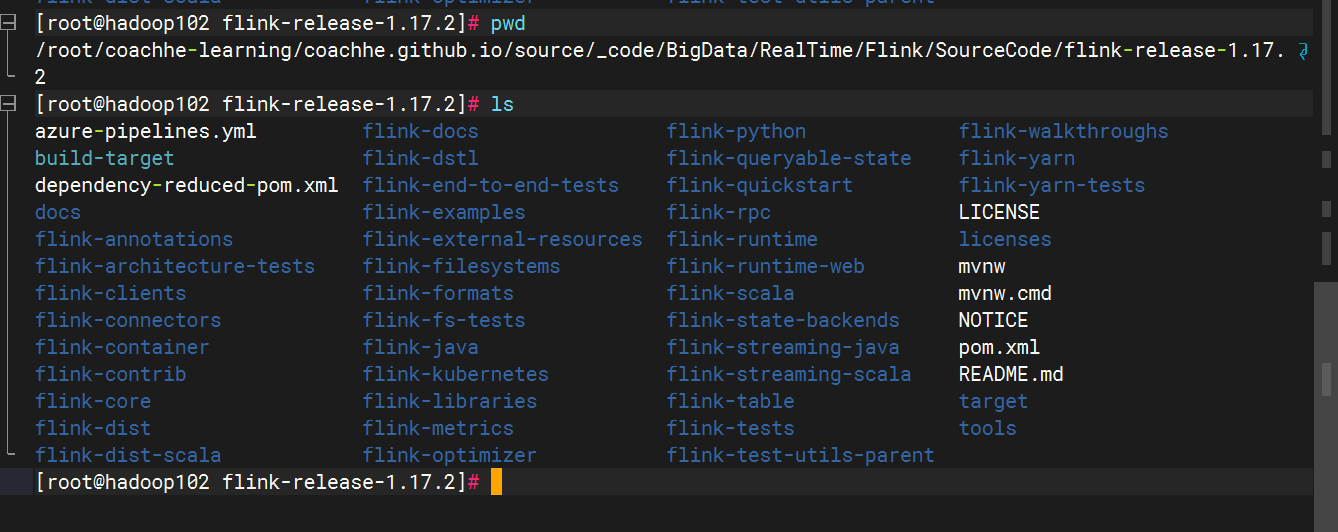Click the NOTICE file name
The height and width of the screenshot is (532, 1338).
[993, 320]
